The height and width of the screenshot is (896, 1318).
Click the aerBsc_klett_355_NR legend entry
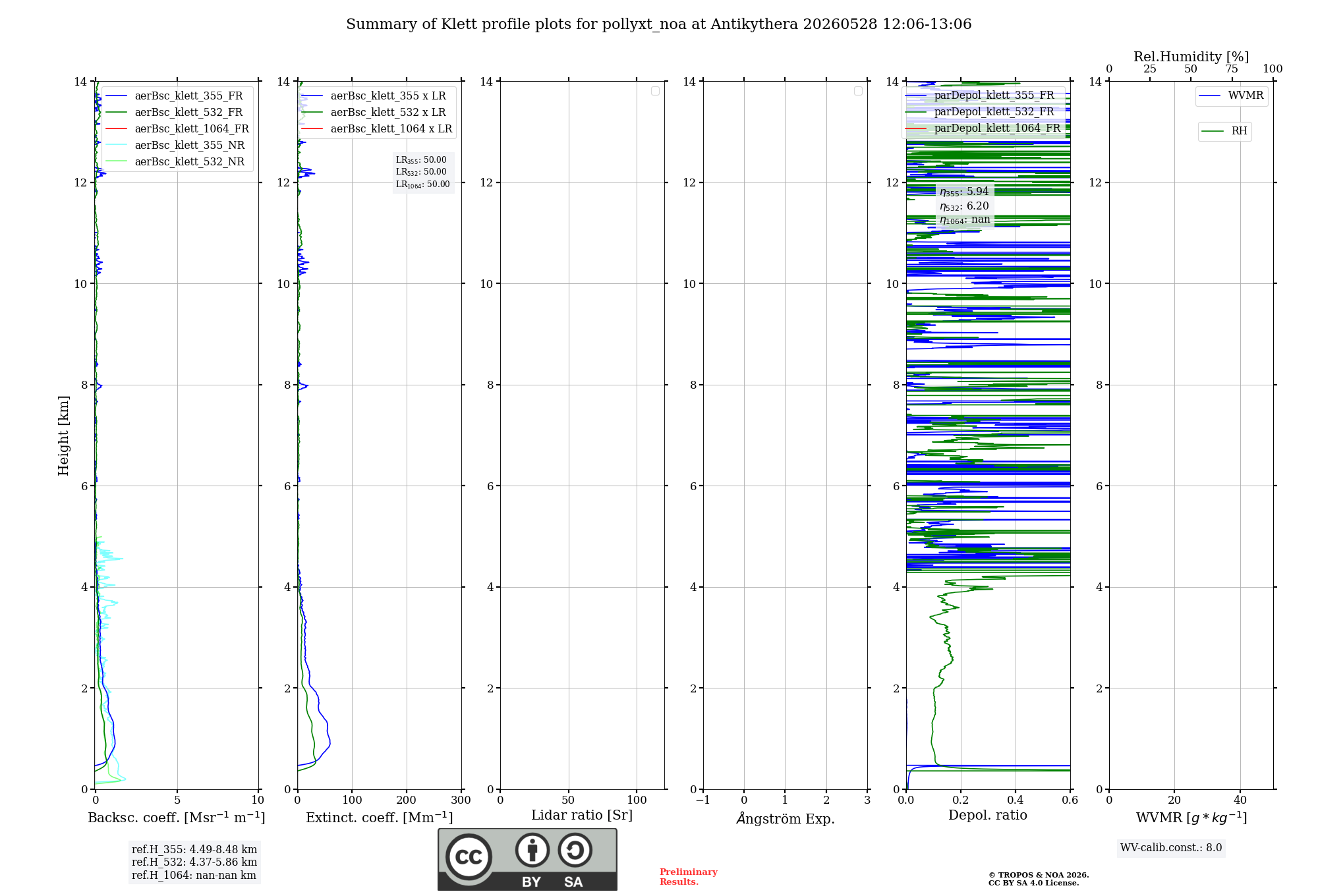click(x=175, y=146)
